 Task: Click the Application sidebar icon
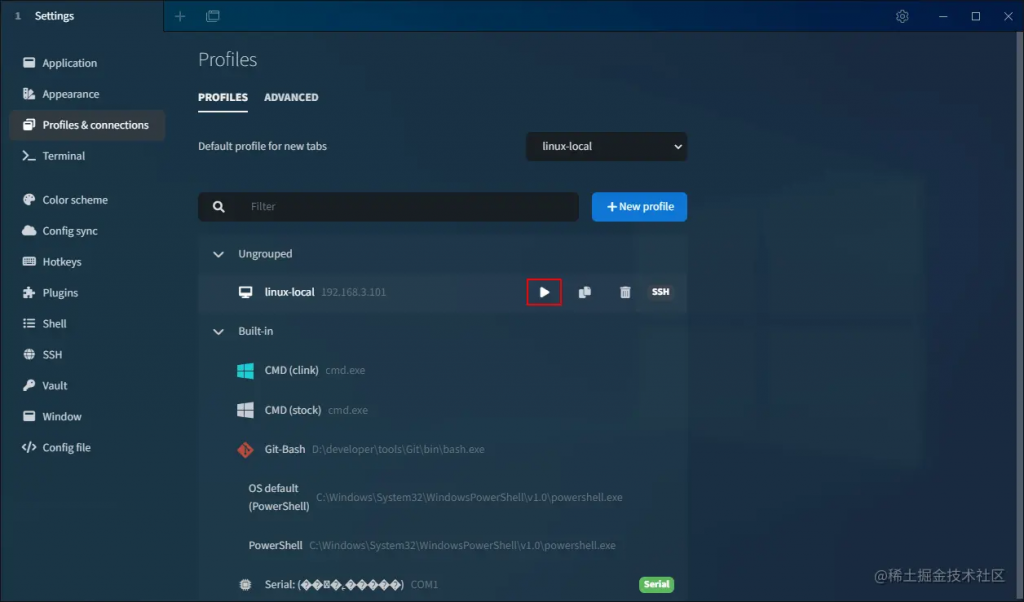pyautogui.click(x=29, y=63)
